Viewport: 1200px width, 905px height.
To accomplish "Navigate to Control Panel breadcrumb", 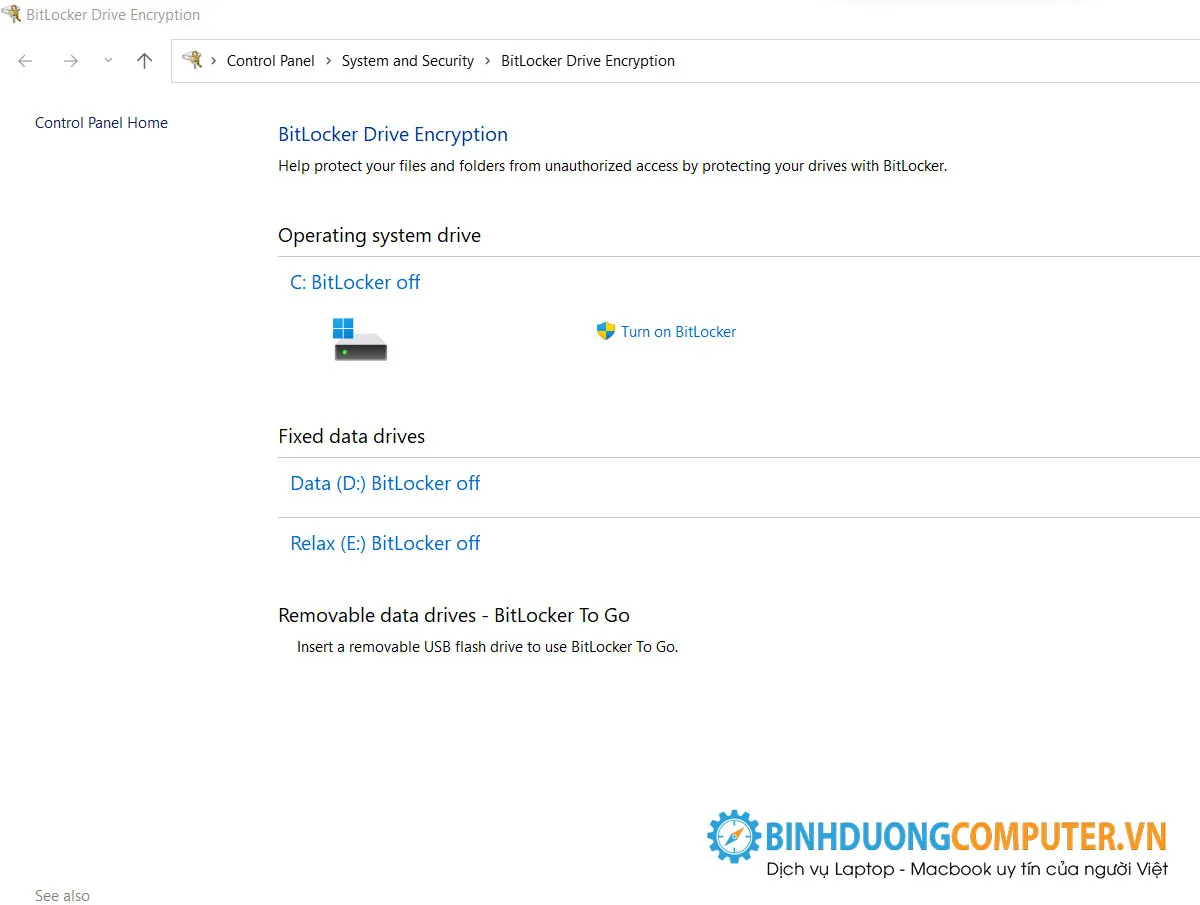I will point(270,61).
